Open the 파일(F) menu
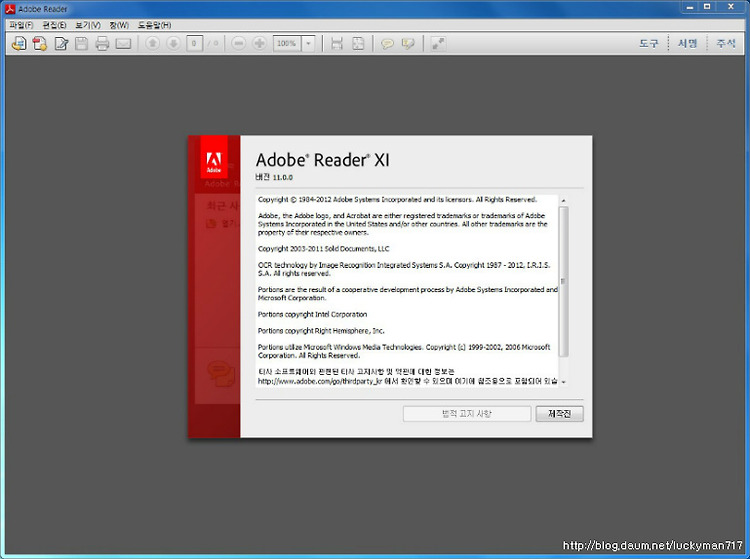 pyautogui.click(x=22, y=25)
